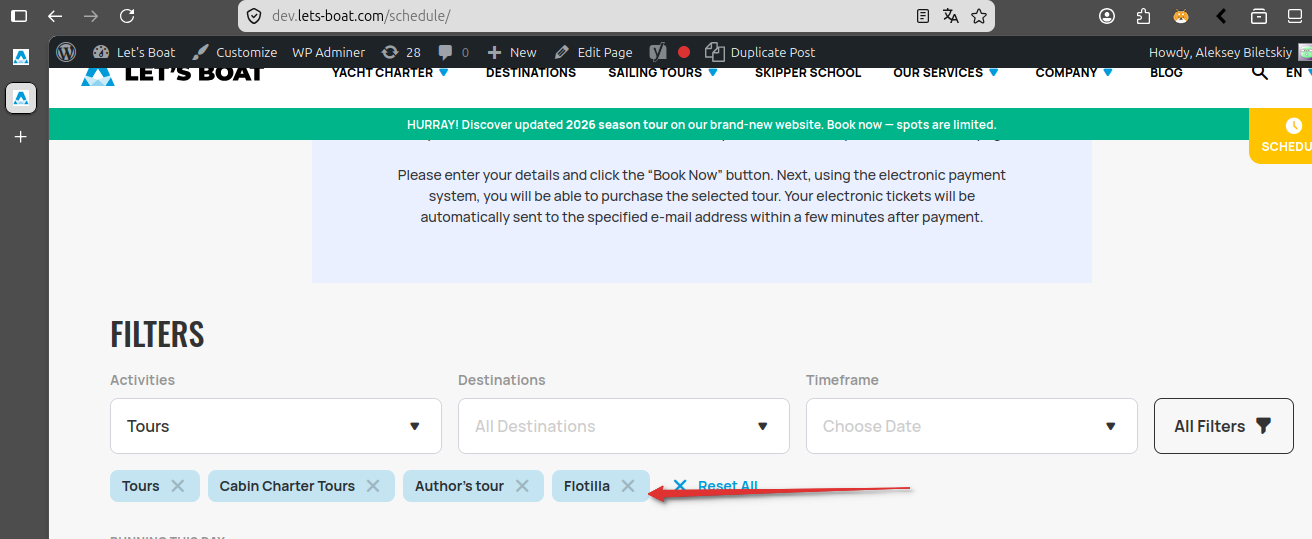
Task: Open the Skipper School menu item
Action: (x=808, y=73)
